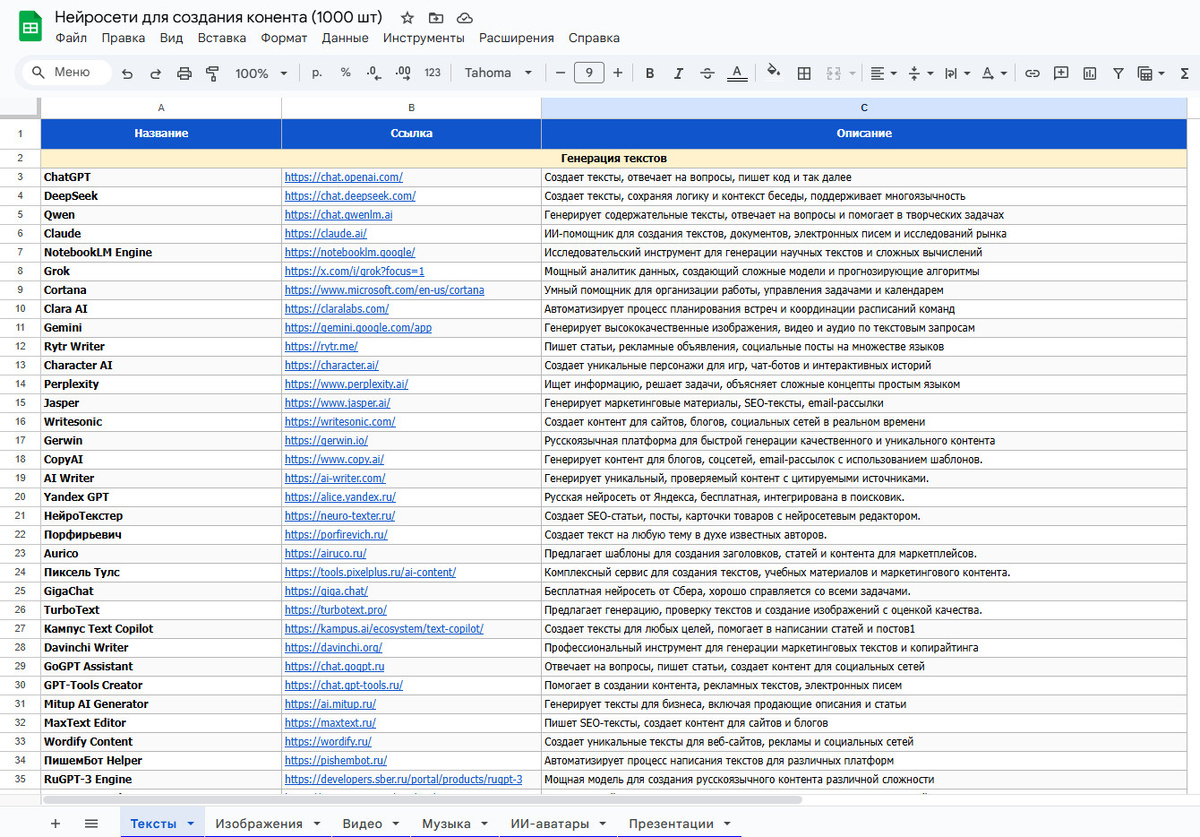Print the spreadsheet
Viewport: 1200px width, 837px height.
point(184,73)
